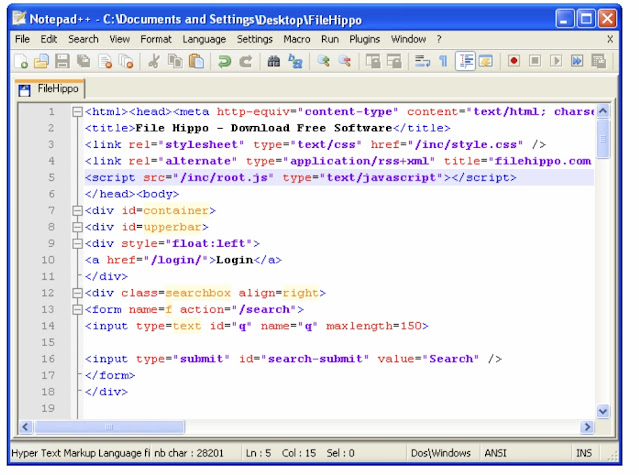Click the title text 'File Hippo - Download Free Software'
Image resolution: width=639 pixels, height=475 pixels.
(x=263, y=128)
